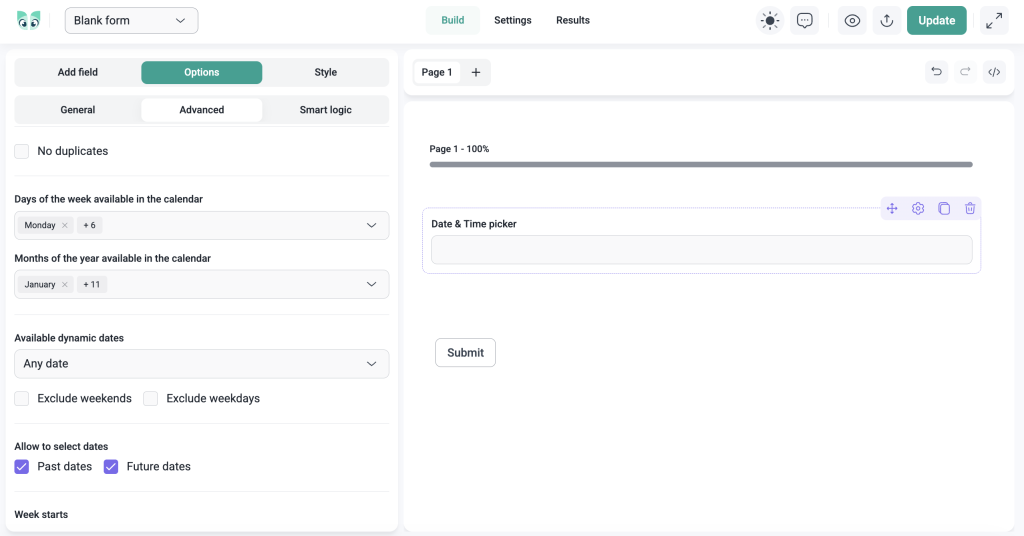This screenshot has height=536, width=1024.
Task: Select the Page 1 tab
Action: coord(437,72)
